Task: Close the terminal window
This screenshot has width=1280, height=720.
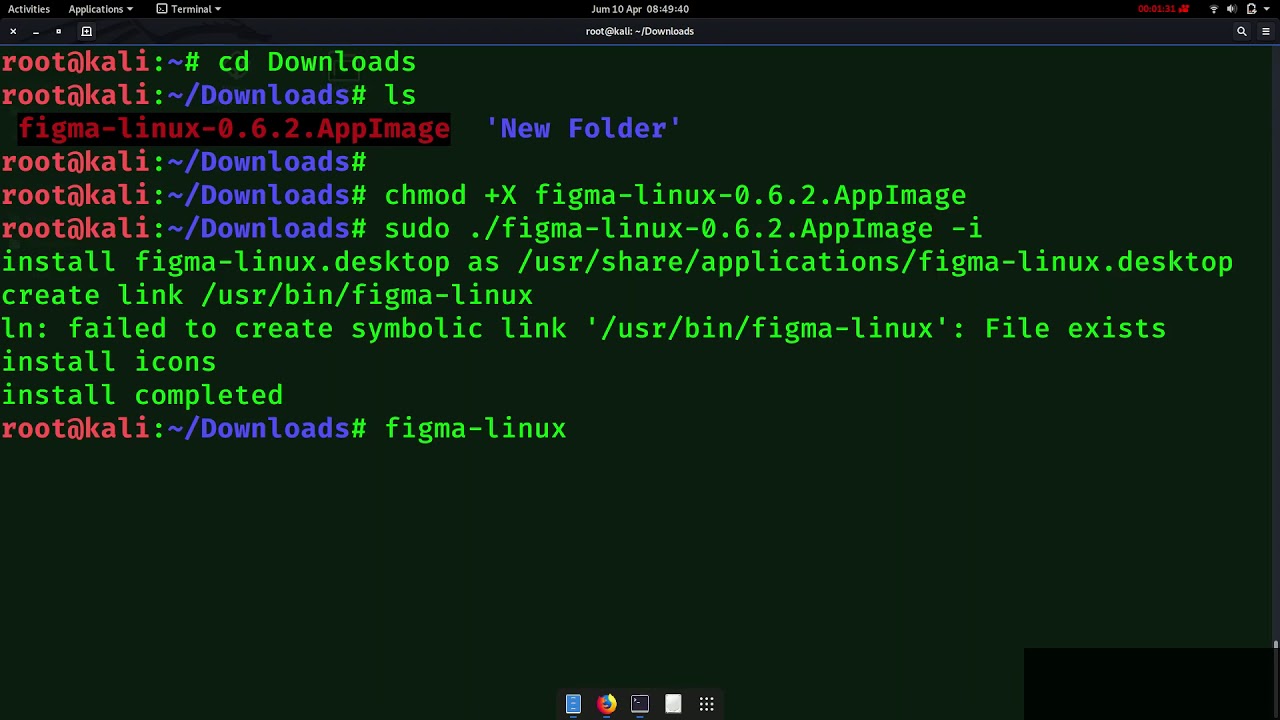Action: click(13, 31)
